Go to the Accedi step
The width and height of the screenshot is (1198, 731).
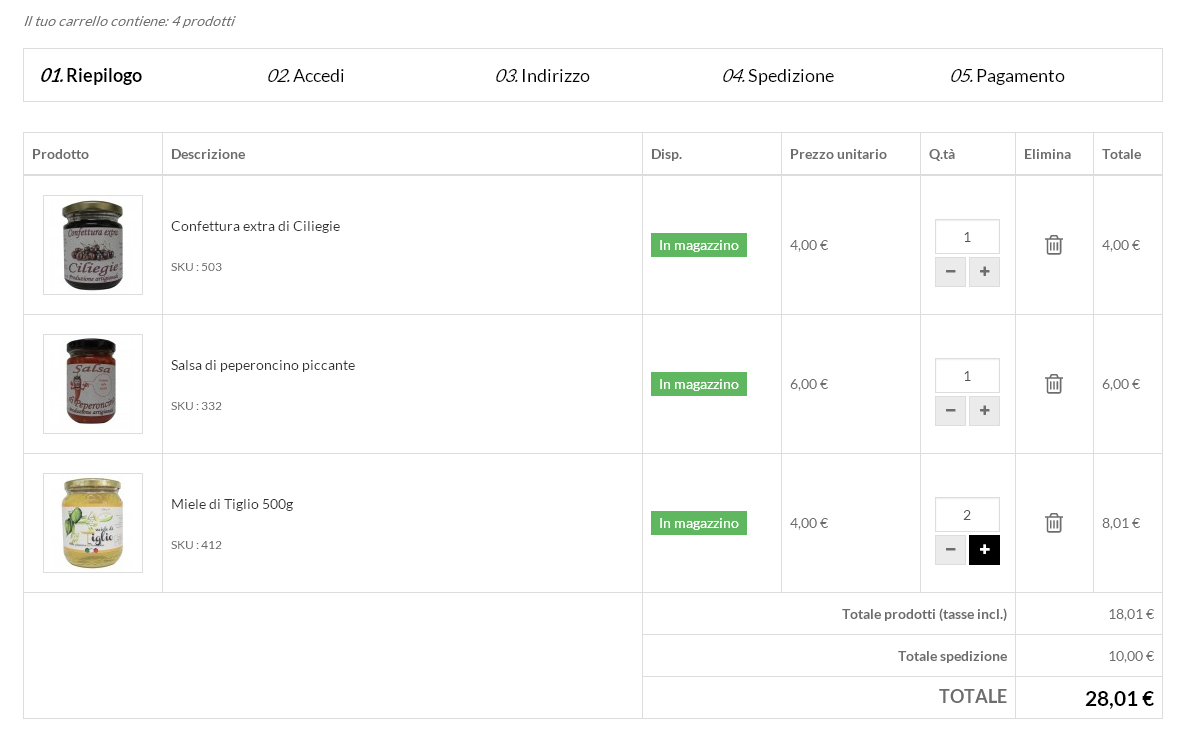coord(306,76)
